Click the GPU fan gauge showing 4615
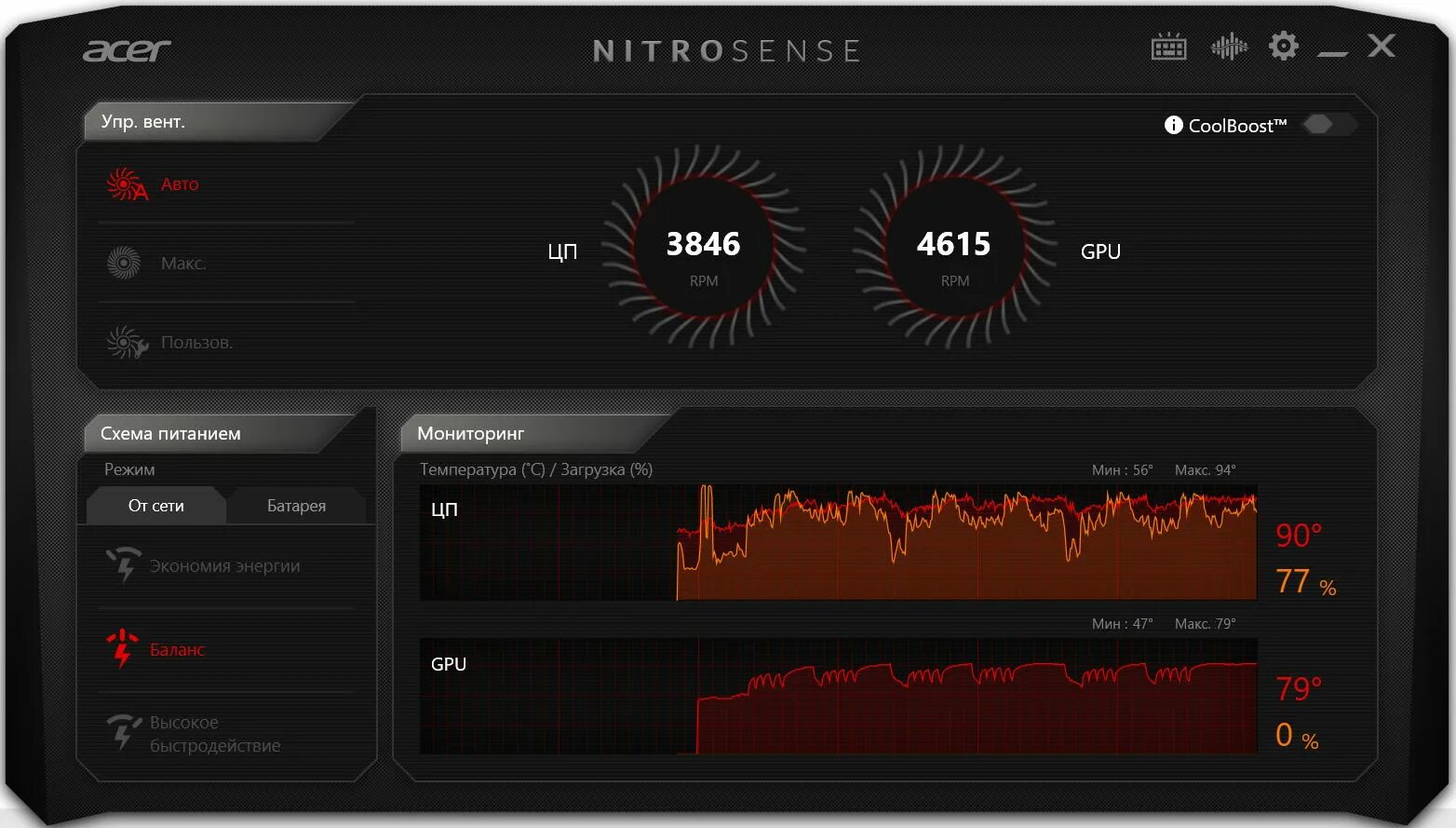Screen dimensions: 1456x828 coord(954,247)
